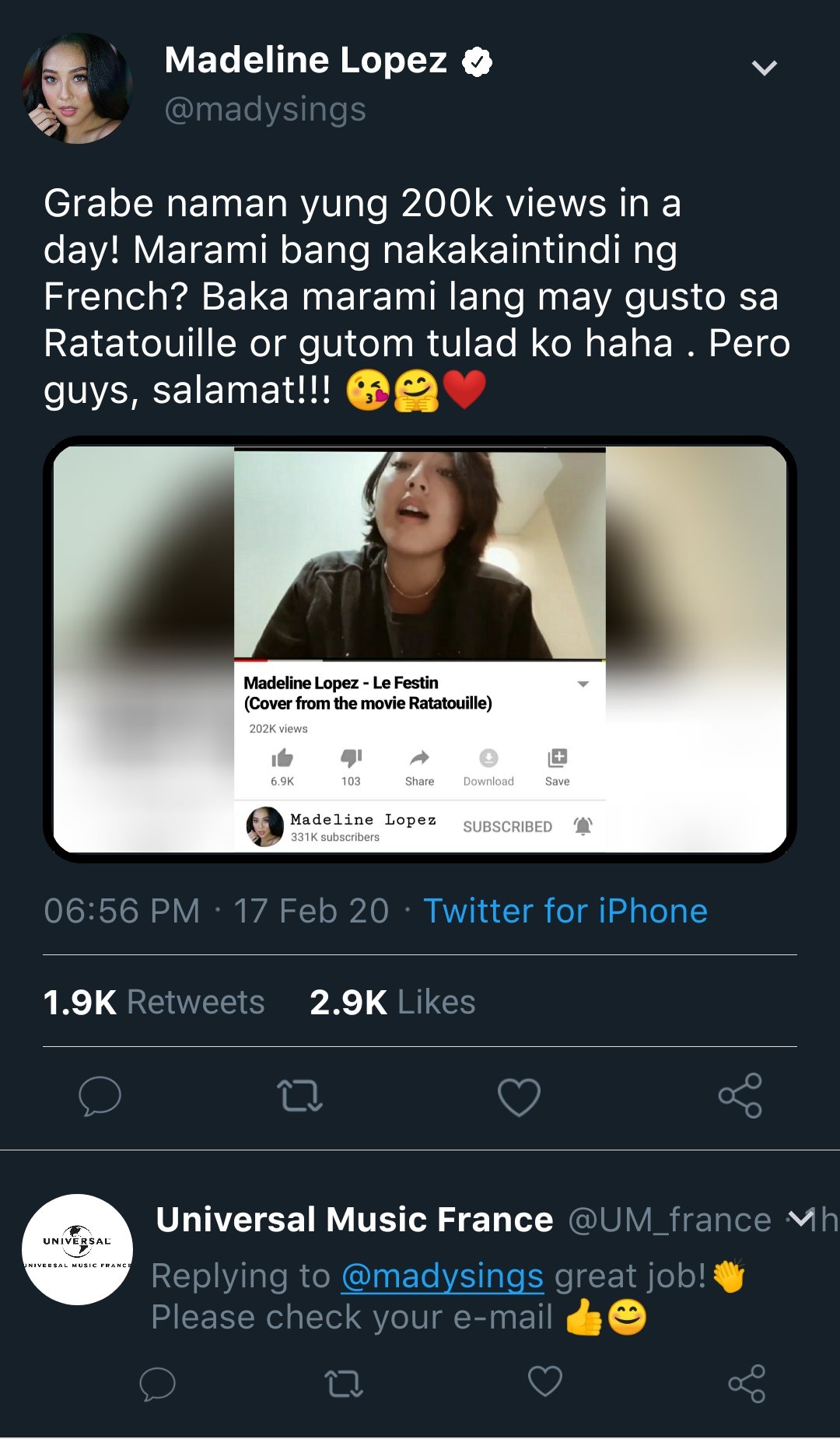Open Universal Music France profile avatar
840x1439 pixels.
click(77, 1249)
